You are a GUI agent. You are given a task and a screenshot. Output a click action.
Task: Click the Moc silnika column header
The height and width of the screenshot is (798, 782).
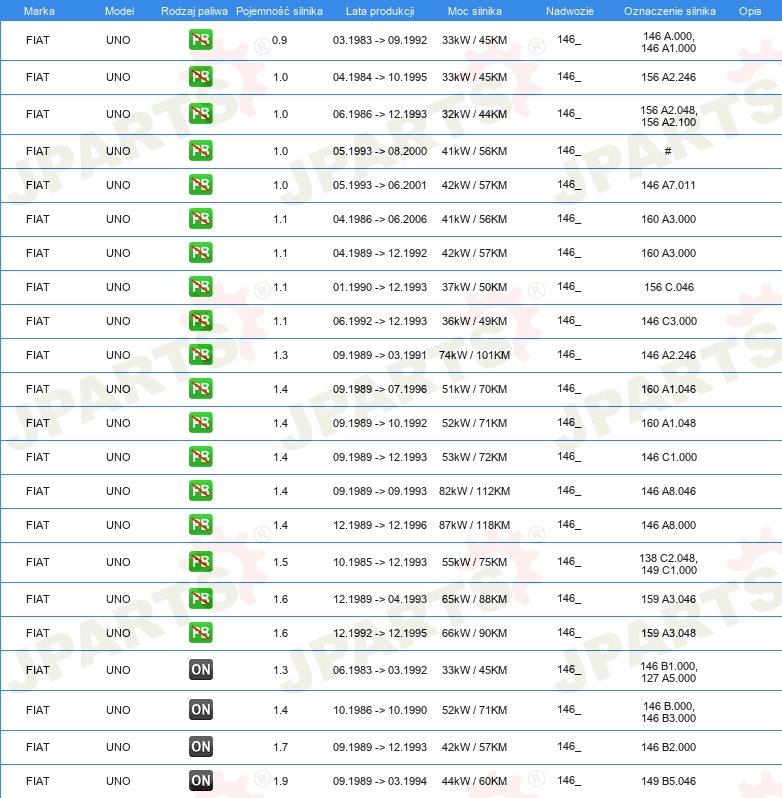tap(475, 11)
